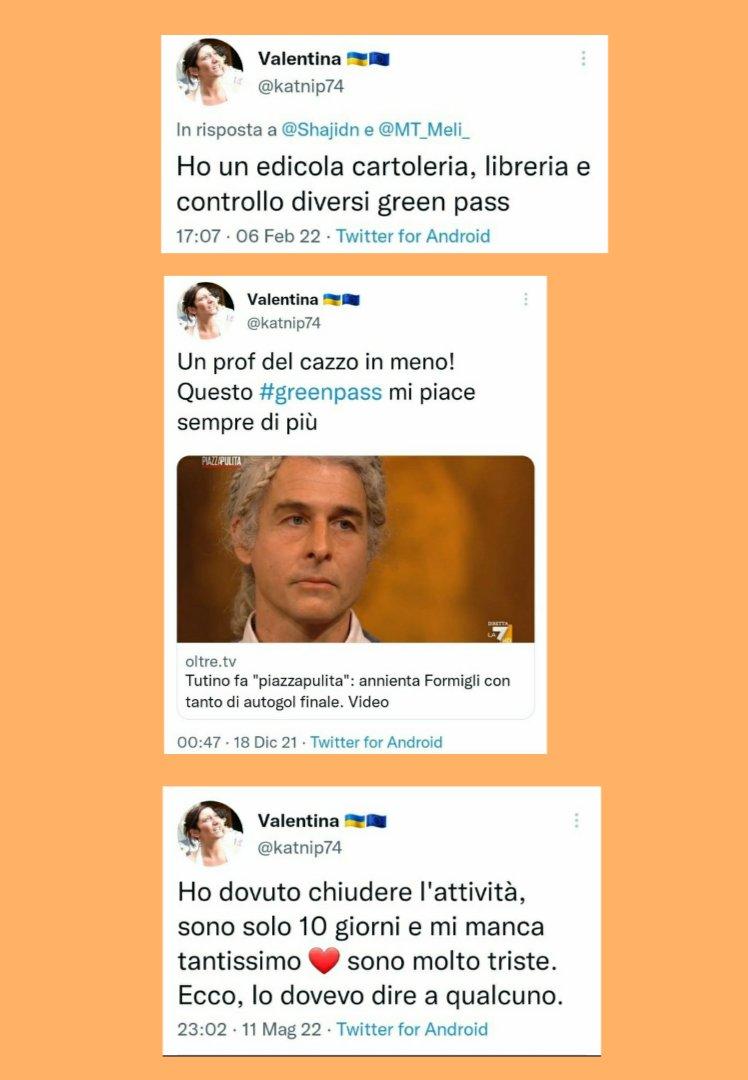
Task: Click 'Twitter for Android' in second tweet
Action: pyautogui.click(x=376, y=742)
